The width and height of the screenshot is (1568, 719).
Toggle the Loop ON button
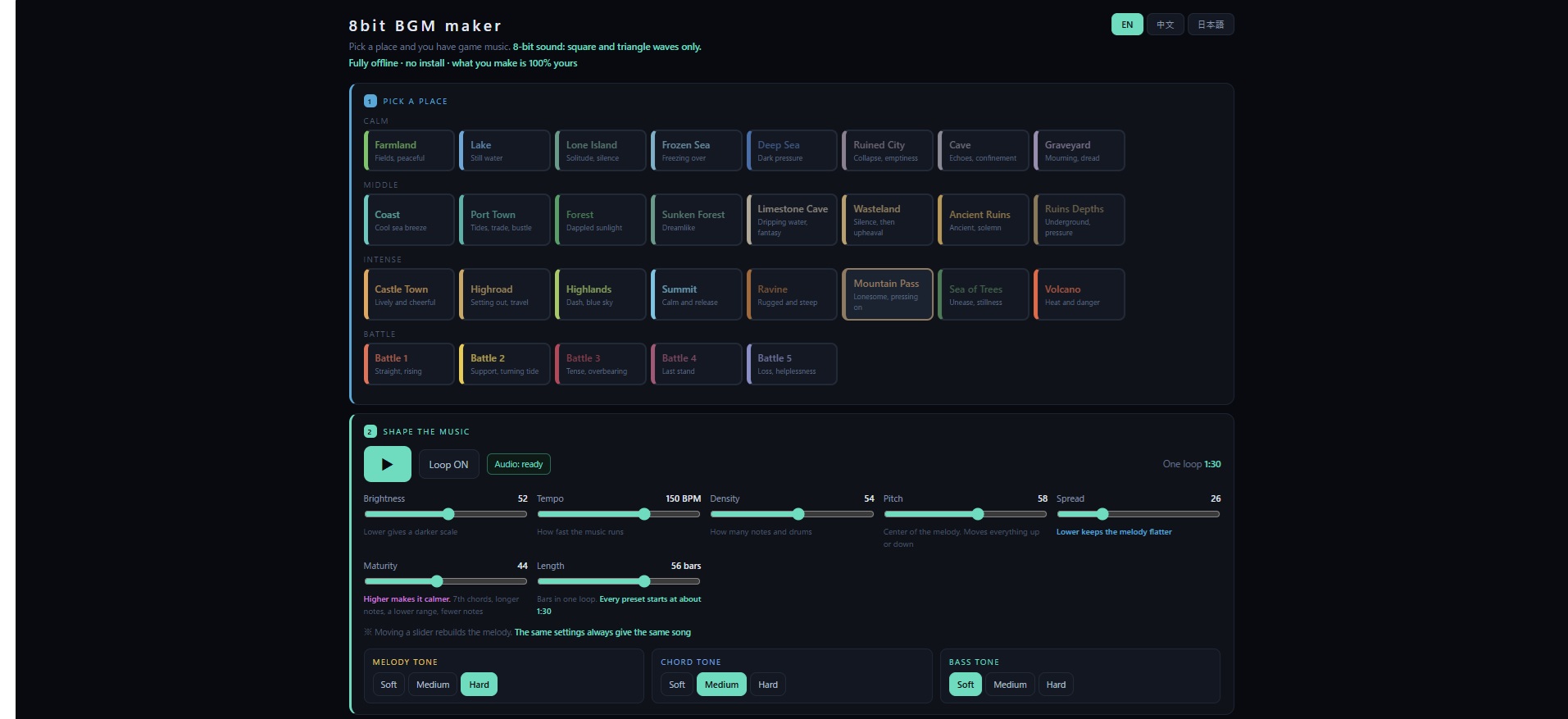(x=448, y=464)
